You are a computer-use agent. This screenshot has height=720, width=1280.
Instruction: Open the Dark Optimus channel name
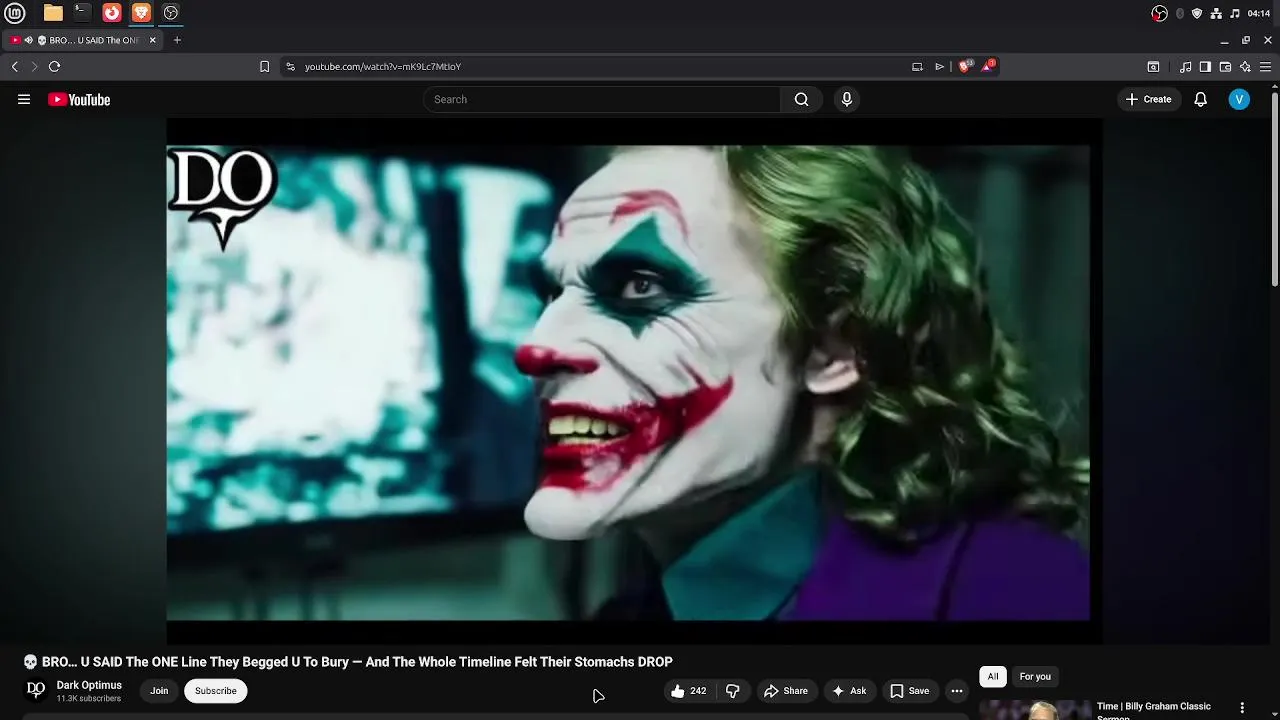click(89, 685)
